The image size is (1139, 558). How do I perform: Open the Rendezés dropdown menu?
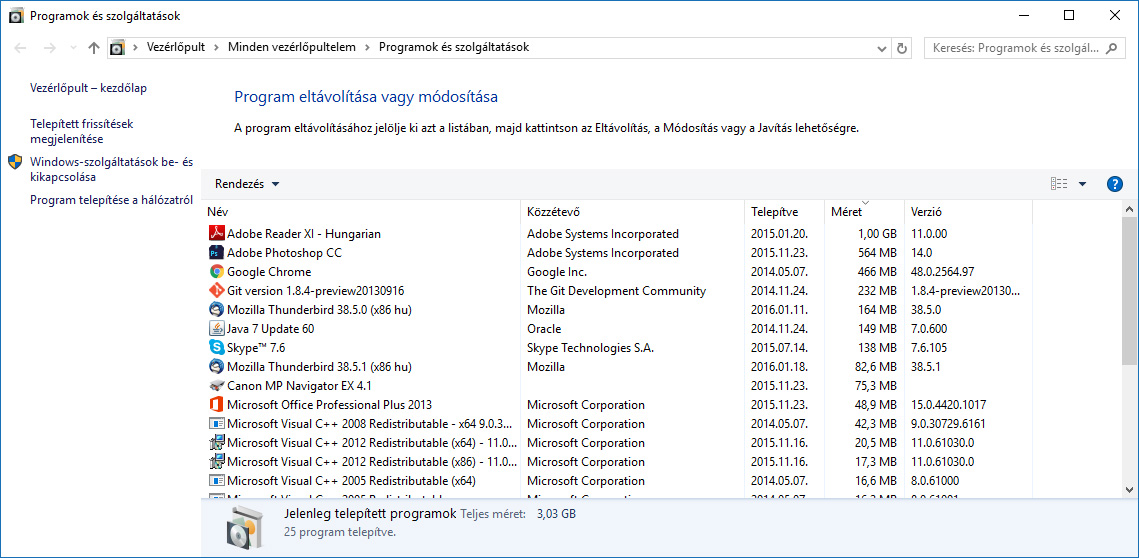[247, 184]
